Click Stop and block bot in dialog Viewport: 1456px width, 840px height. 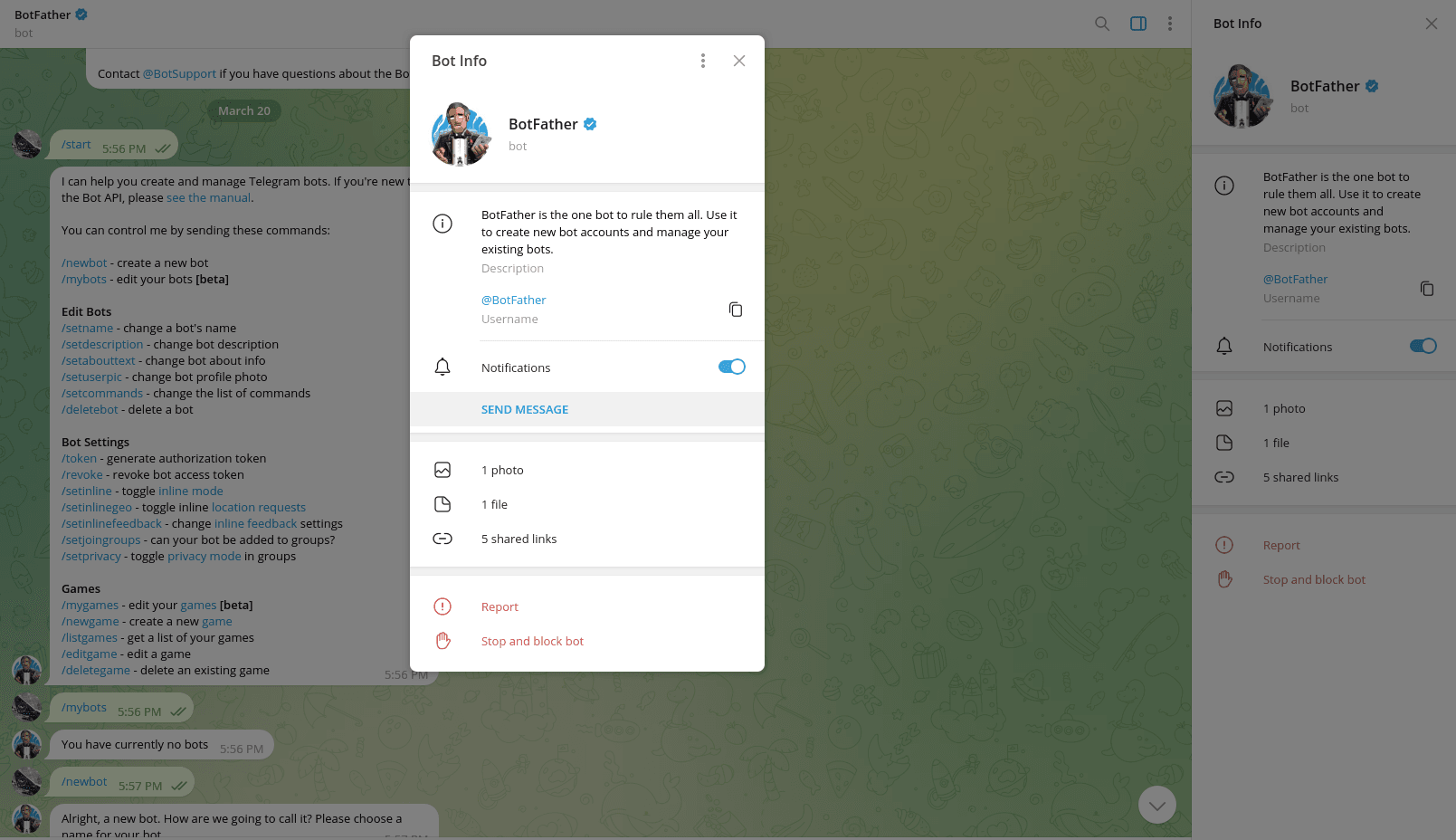point(587,641)
